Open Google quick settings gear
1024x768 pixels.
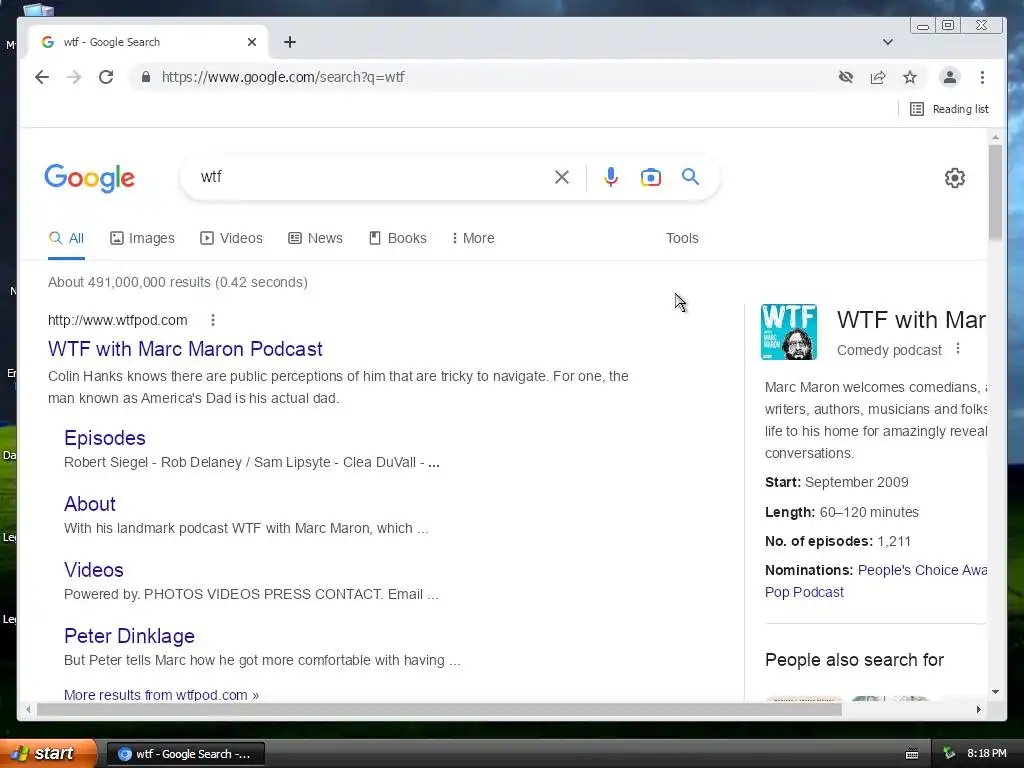[955, 178]
